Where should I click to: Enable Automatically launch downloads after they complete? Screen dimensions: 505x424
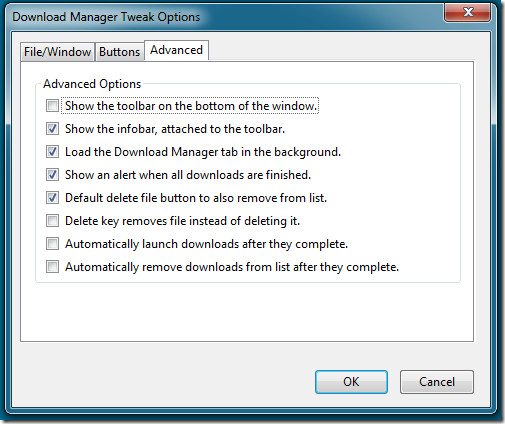pyautogui.click(x=52, y=244)
